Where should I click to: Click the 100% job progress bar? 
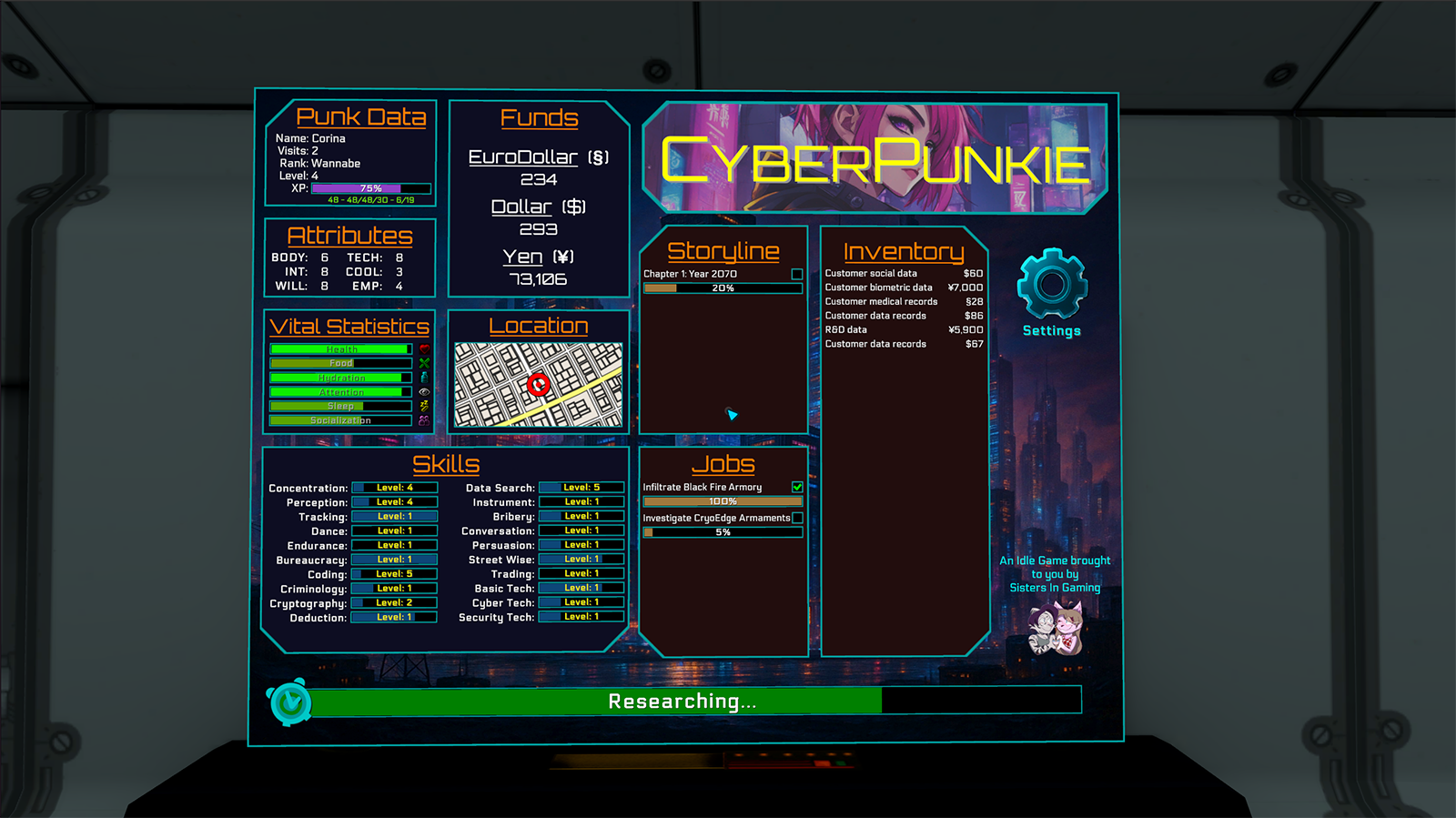723,501
